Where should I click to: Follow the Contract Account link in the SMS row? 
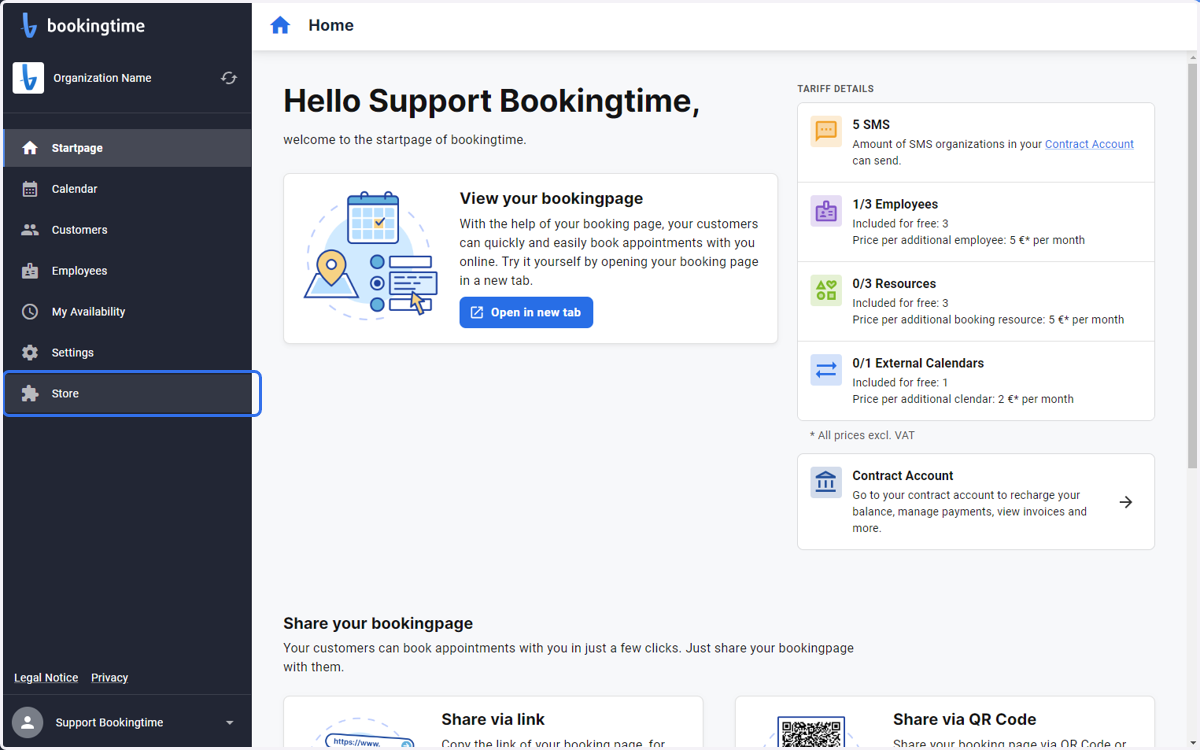click(1089, 144)
